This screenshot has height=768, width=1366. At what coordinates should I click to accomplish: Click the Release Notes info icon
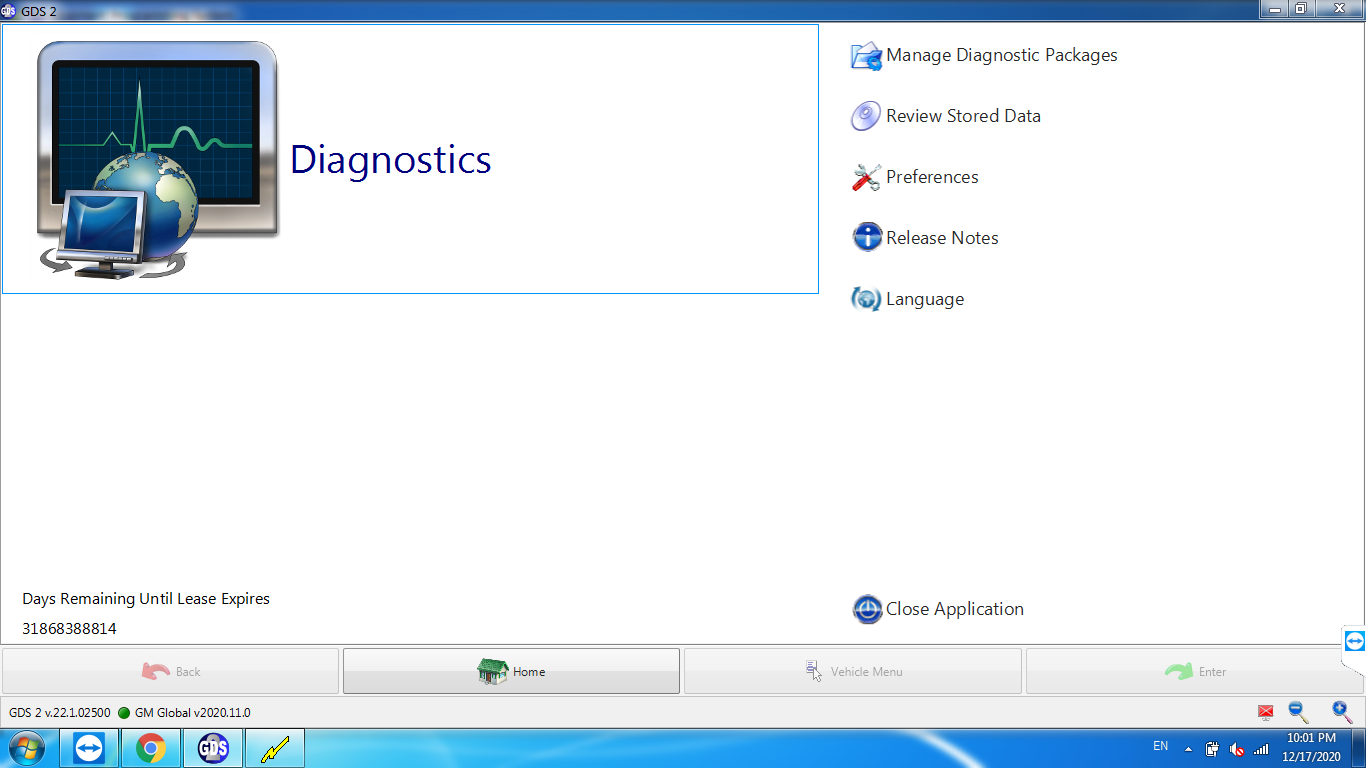click(866, 238)
